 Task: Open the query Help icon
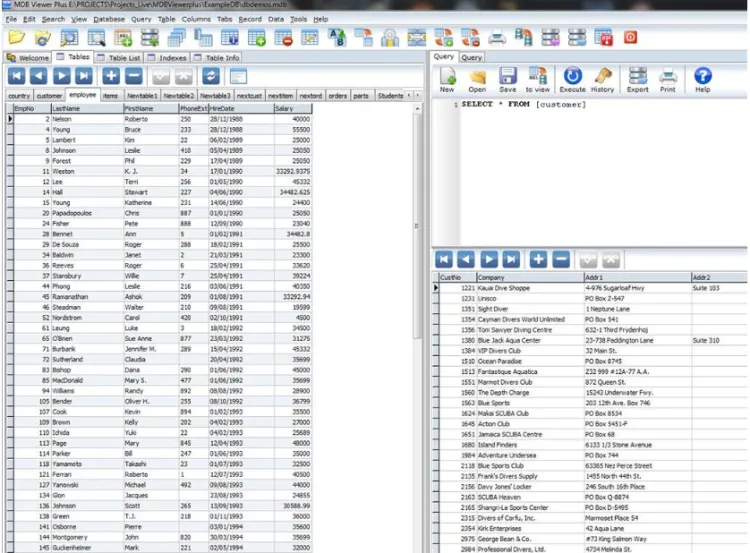click(x=703, y=78)
